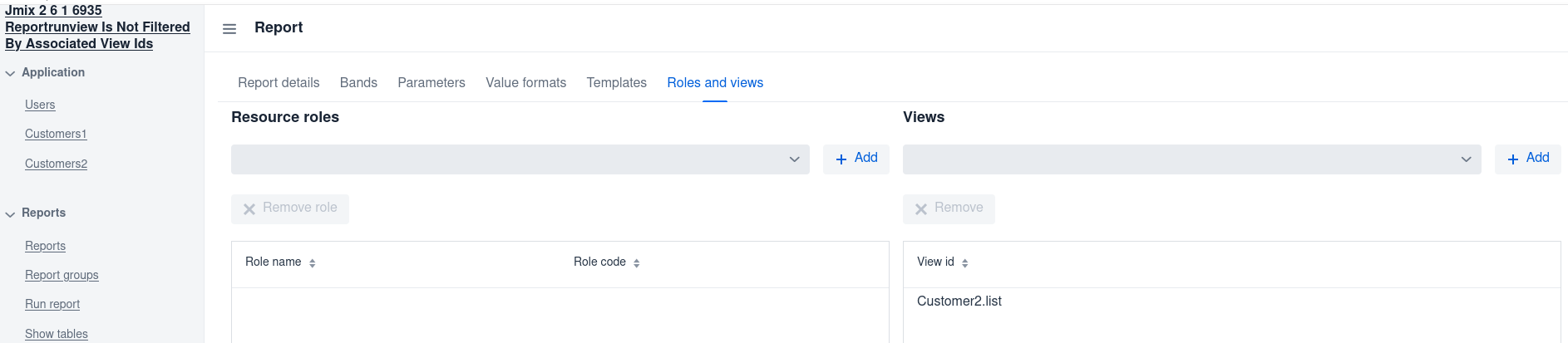The width and height of the screenshot is (1568, 343).
Task: Click plus Add button for views
Action: point(1527,159)
